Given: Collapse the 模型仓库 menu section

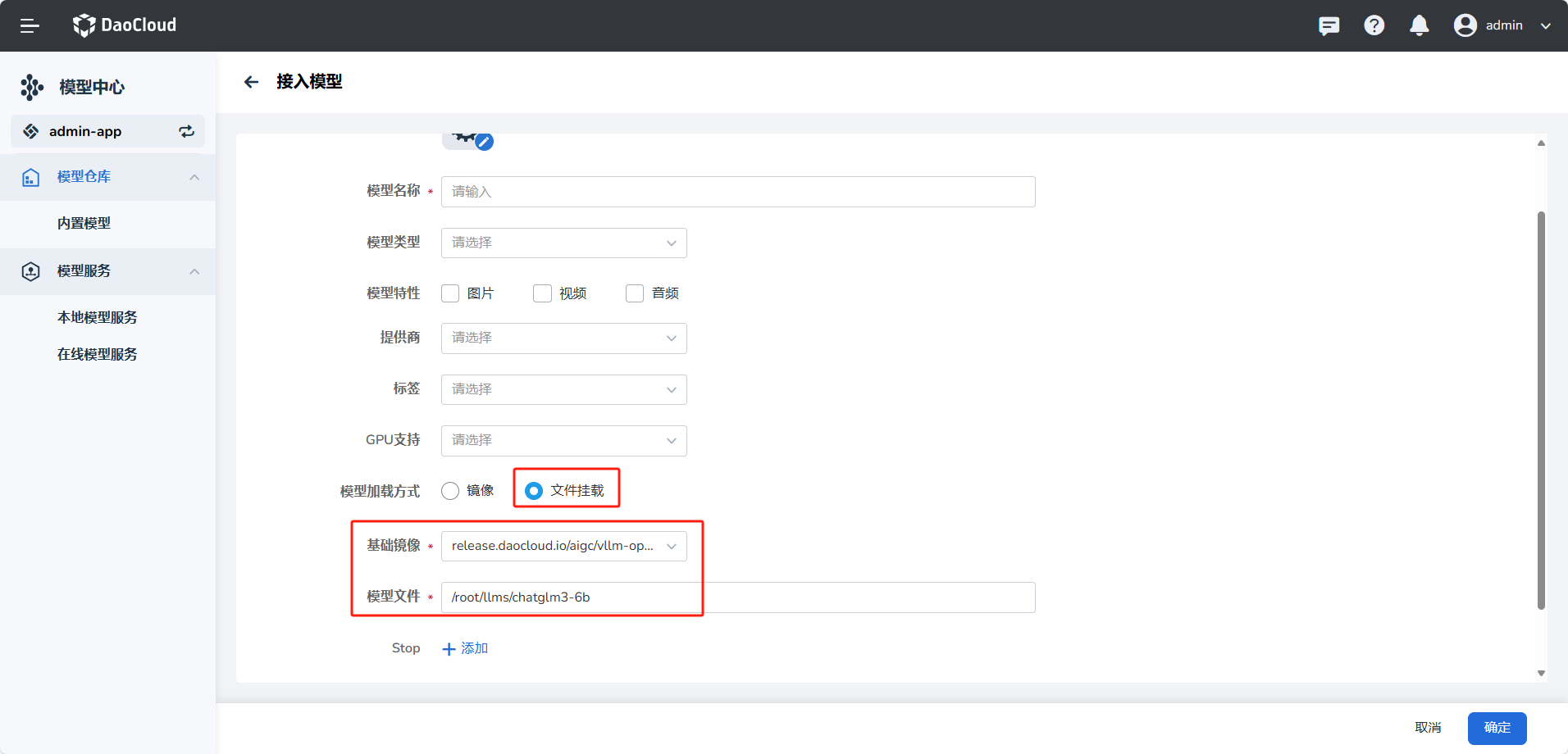Looking at the screenshot, I should [194, 177].
